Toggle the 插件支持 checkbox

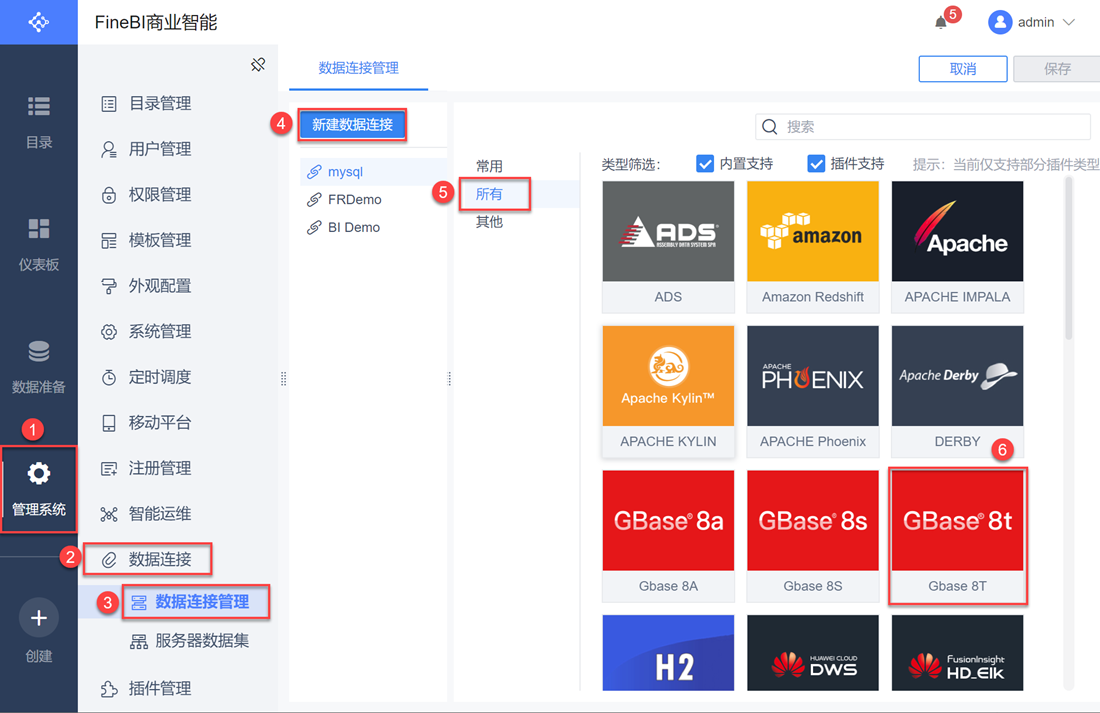coord(815,164)
